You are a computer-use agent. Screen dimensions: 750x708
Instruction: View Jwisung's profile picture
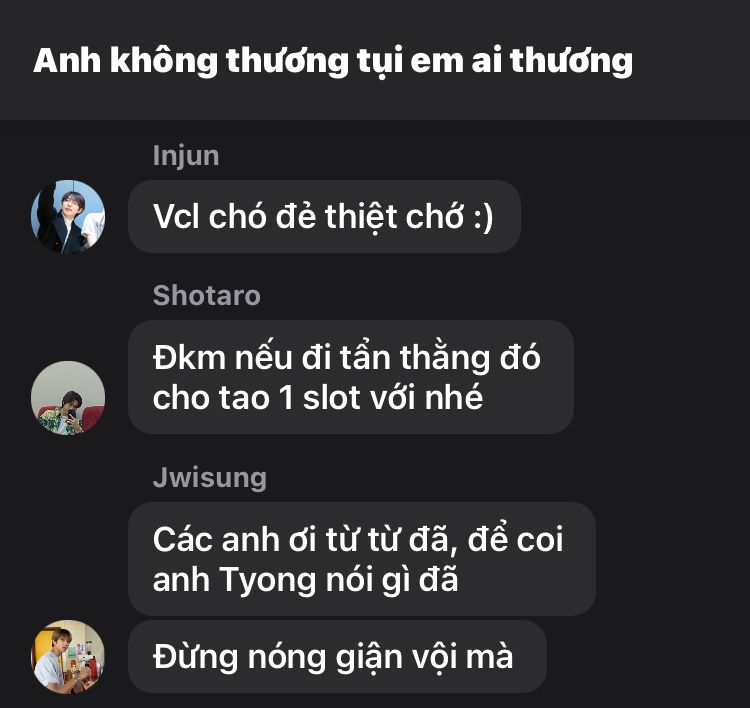(68, 656)
